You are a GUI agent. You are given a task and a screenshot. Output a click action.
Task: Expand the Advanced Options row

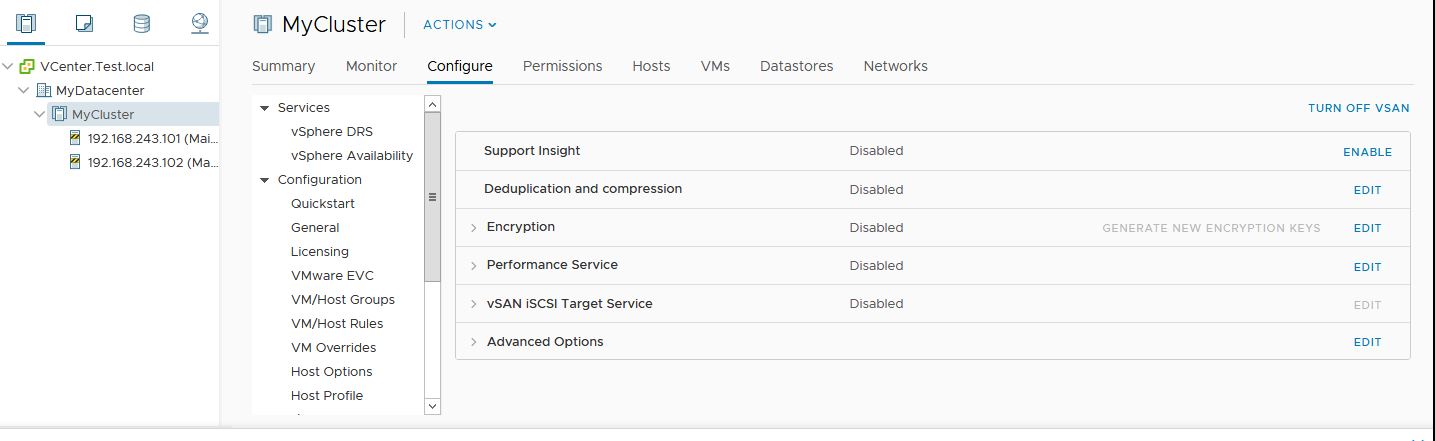coord(474,342)
